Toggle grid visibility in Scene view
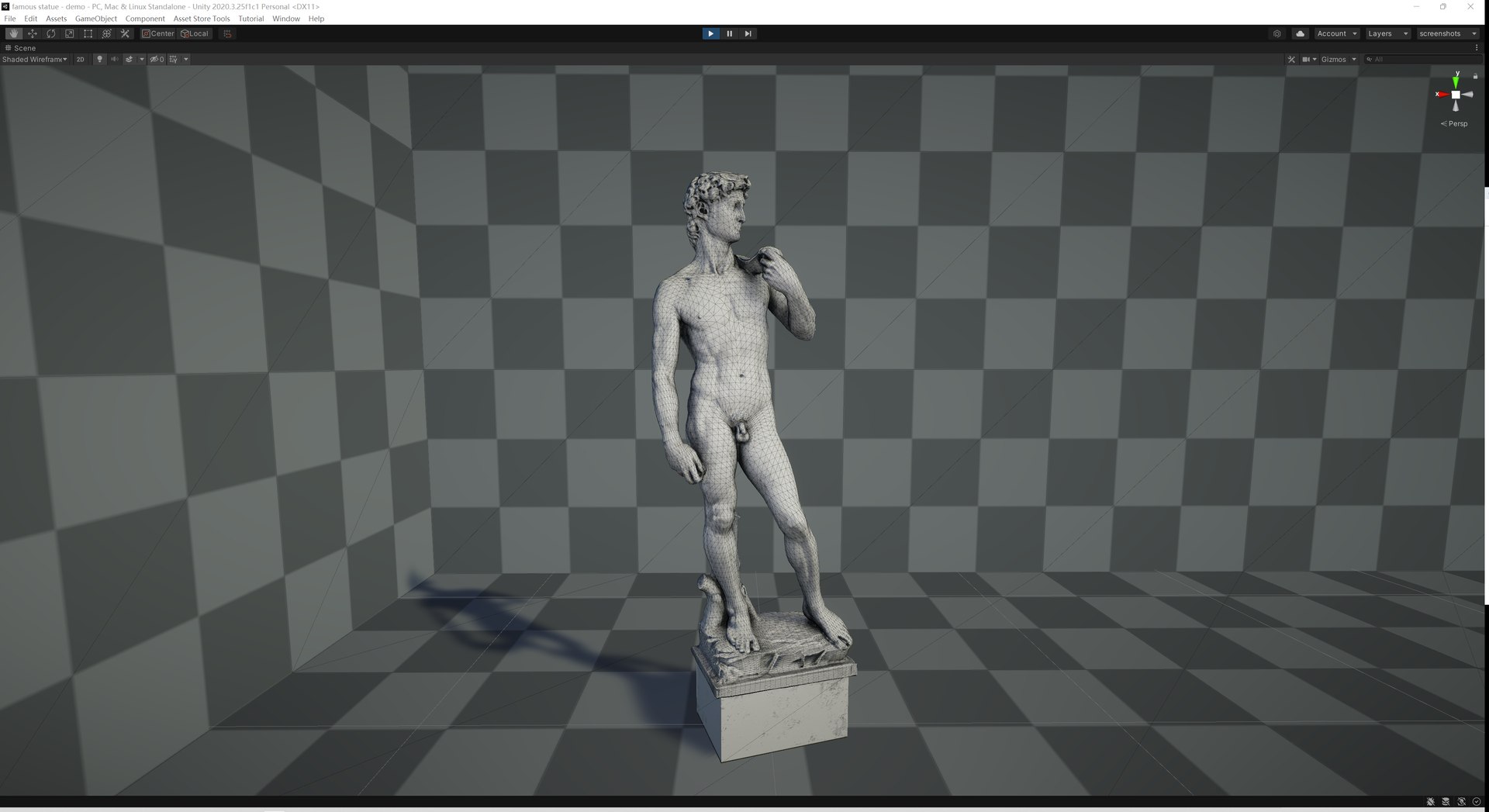Image resolution: width=1489 pixels, height=812 pixels. [174, 59]
